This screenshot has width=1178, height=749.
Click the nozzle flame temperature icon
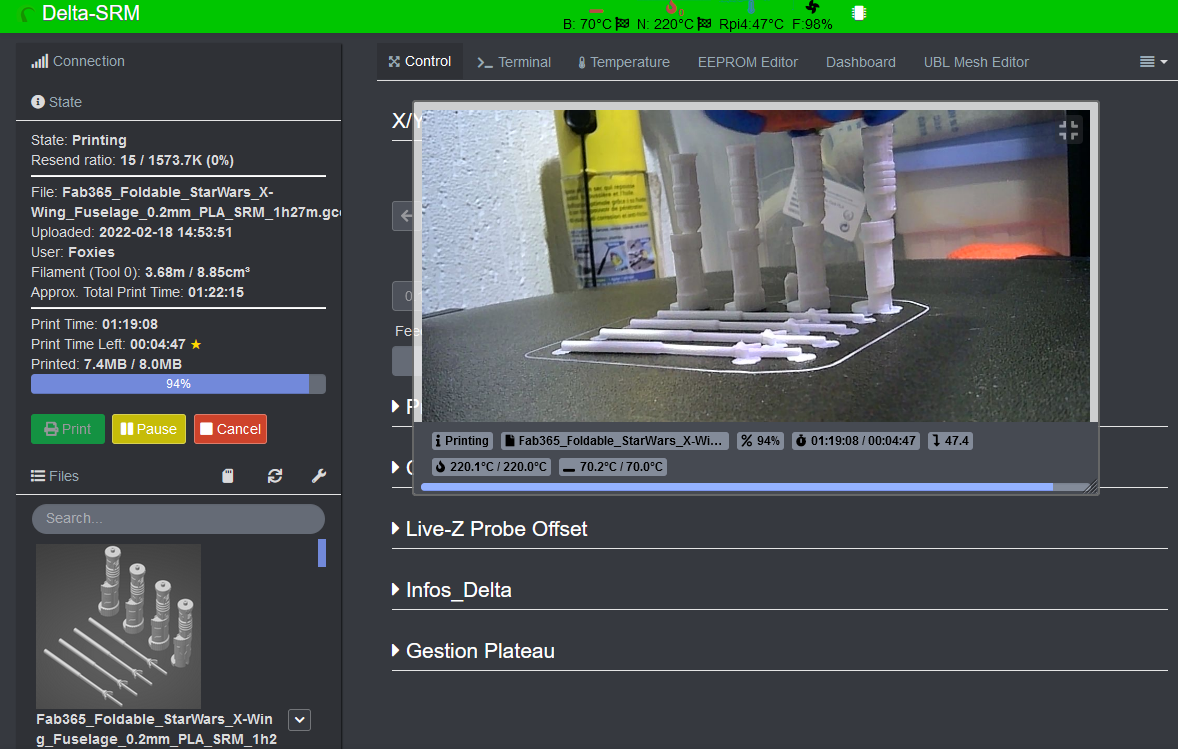pyautogui.click(x=671, y=8)
